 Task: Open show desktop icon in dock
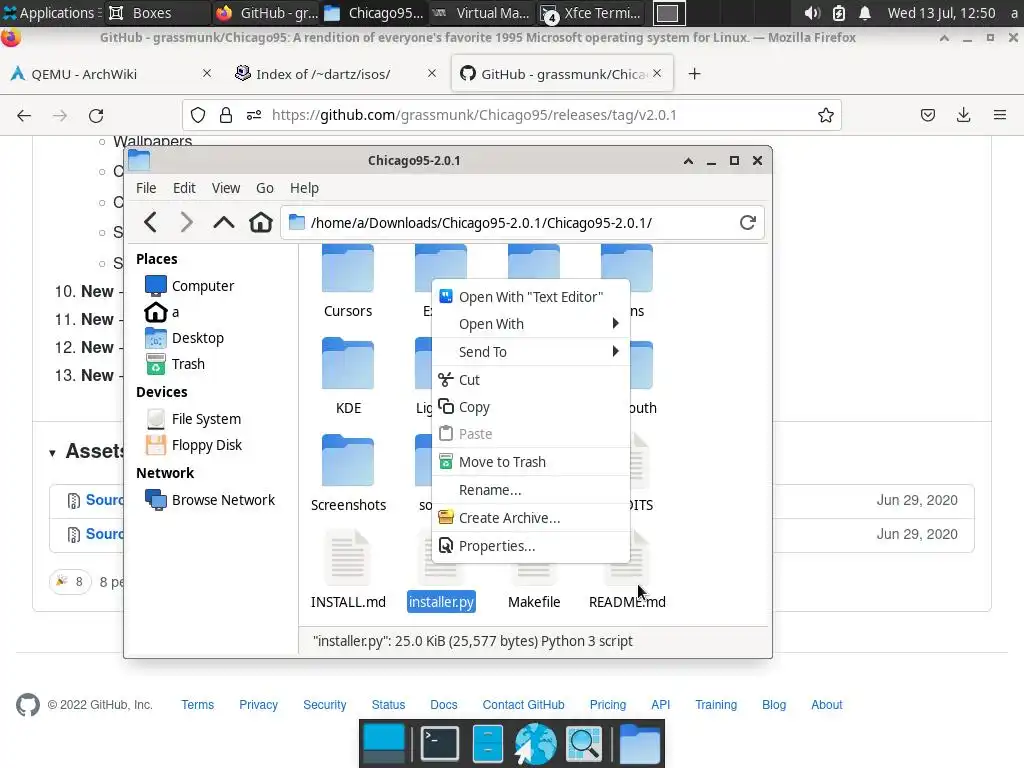pyautogui.click(x=384, y=743)
